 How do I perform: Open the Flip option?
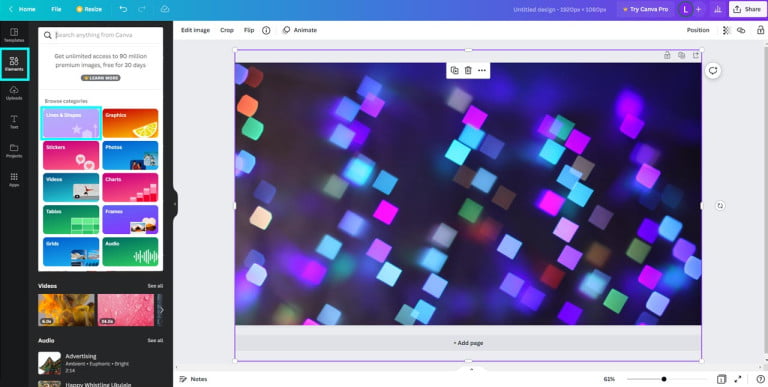[249, 30]
